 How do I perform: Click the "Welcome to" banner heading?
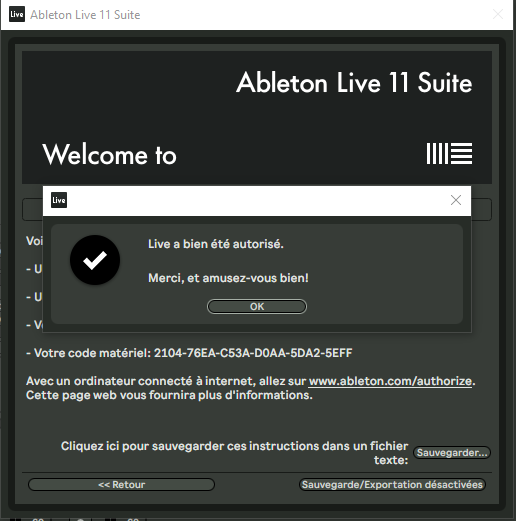109,154
